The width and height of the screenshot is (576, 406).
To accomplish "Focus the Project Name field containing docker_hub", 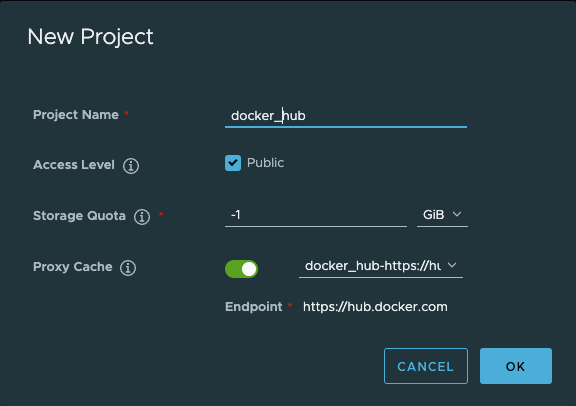I will (x=346, y=116).
